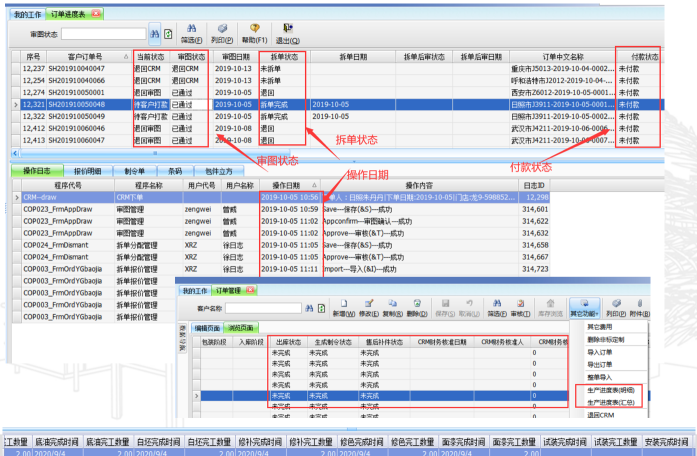
Task: Click 保存(S) save icon
Action: pos(445,308)
